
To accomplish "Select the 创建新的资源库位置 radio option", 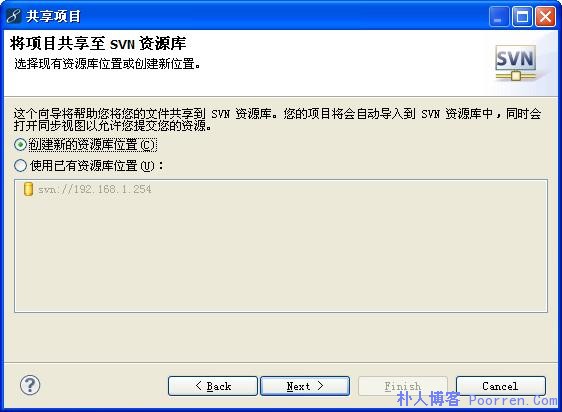I will [x=20, y=145].
